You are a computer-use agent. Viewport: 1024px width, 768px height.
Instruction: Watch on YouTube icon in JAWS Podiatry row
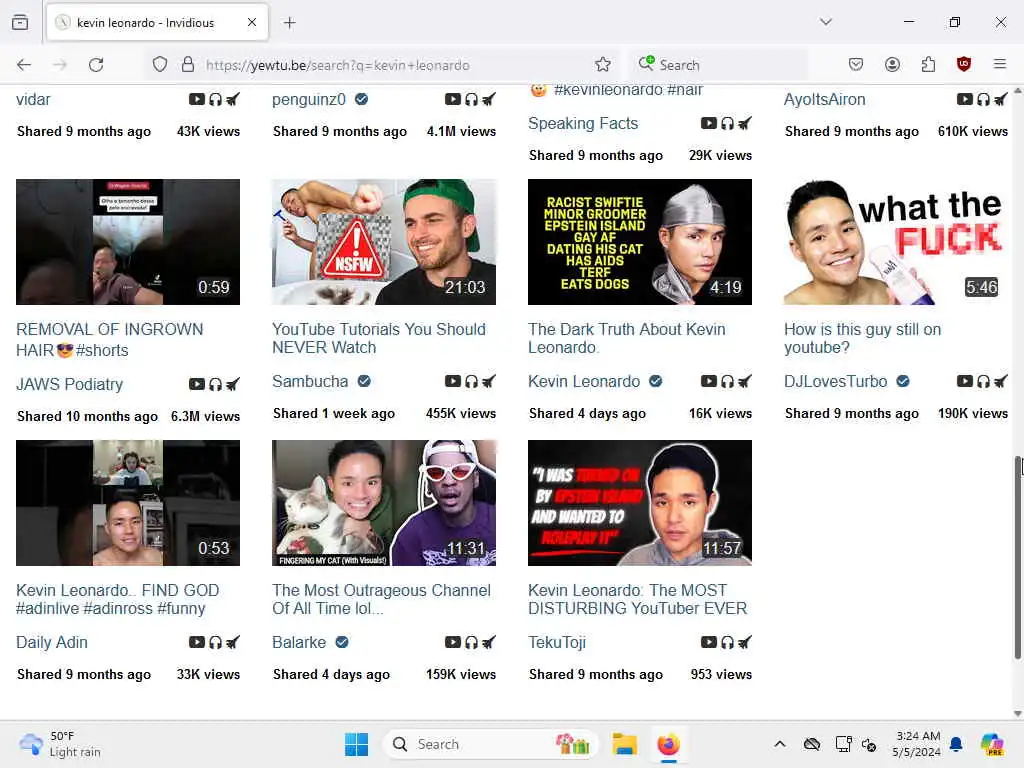pyautogui.click(x=197, y=384)
